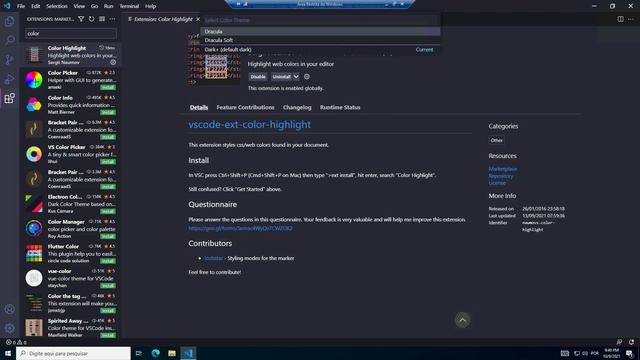Click VS Code taskbar icon

[x=188, y=353]
